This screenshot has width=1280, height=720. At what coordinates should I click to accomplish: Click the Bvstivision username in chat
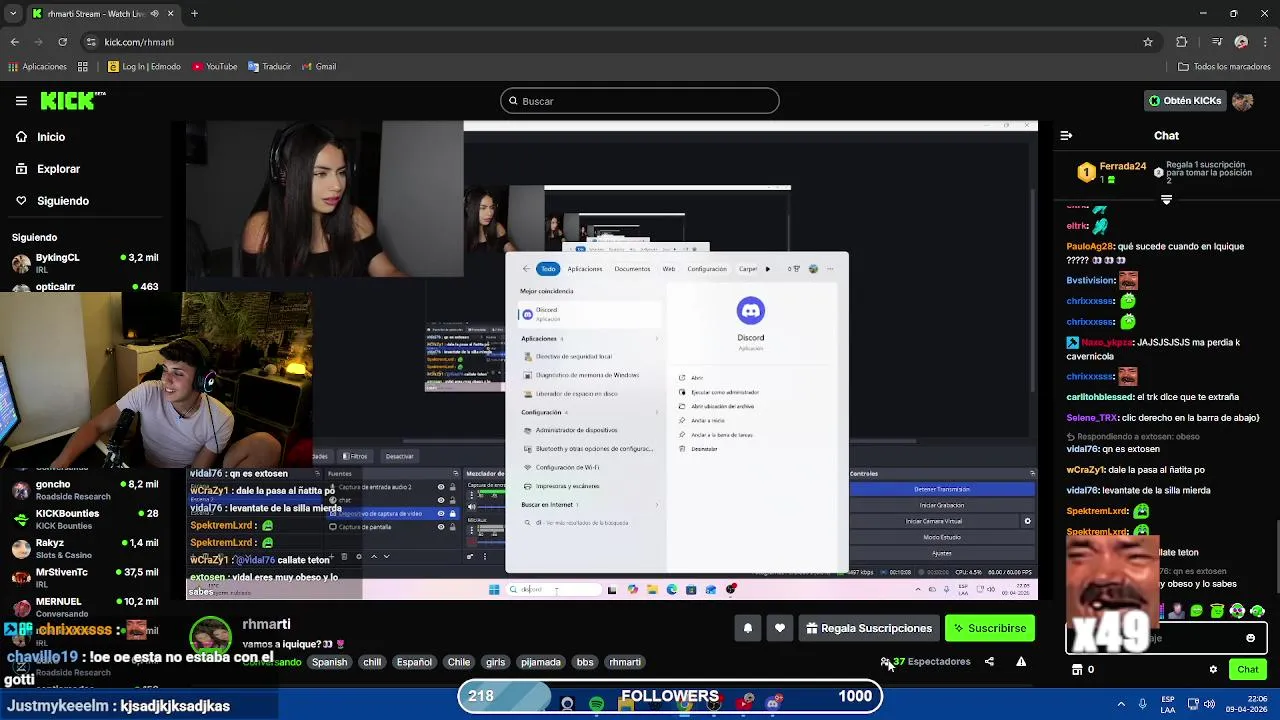click(x=1090, y=281)
